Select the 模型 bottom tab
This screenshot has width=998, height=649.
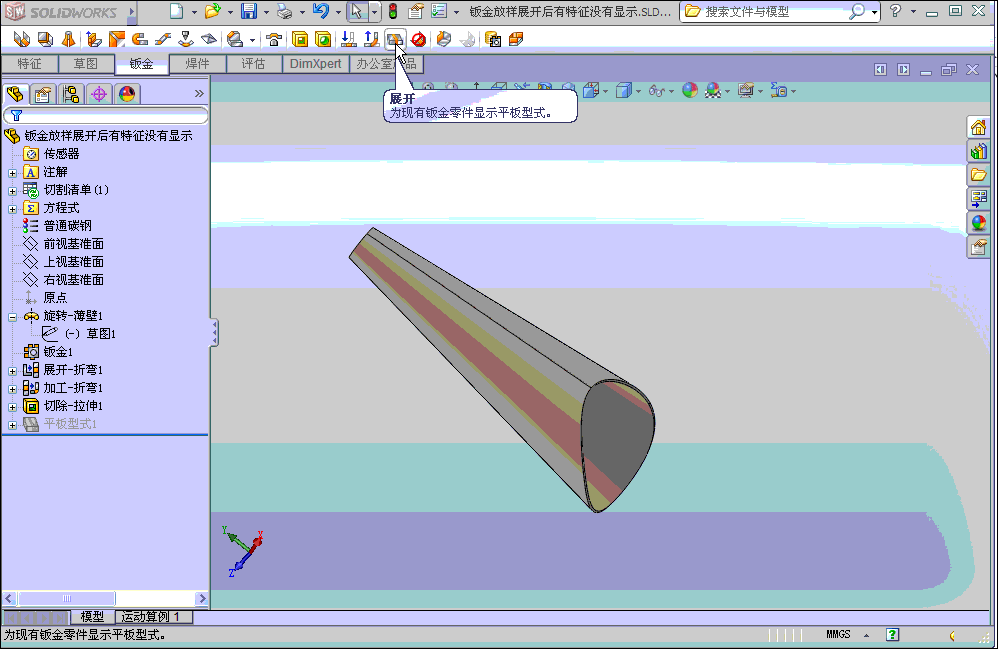(92, 617)
